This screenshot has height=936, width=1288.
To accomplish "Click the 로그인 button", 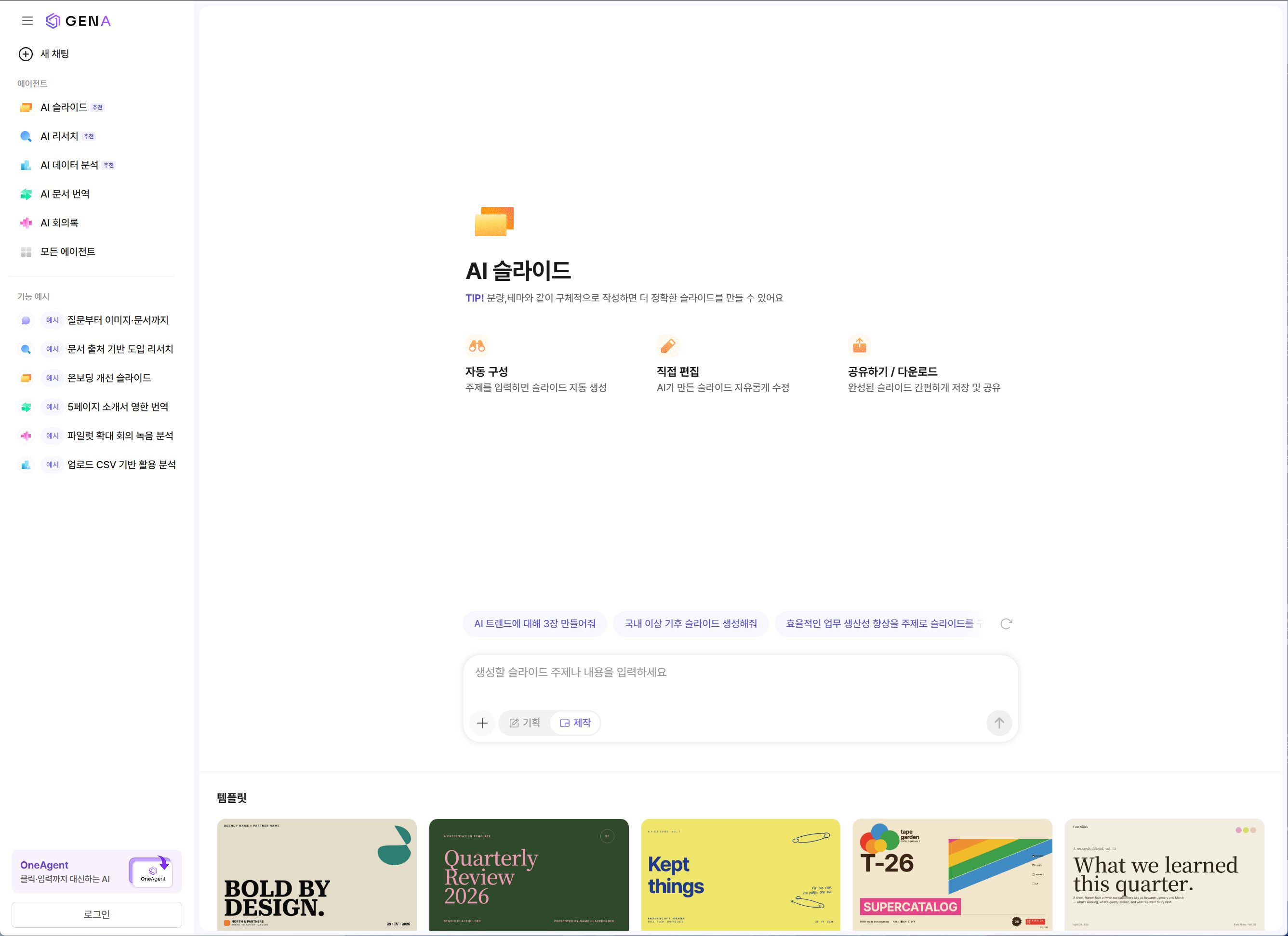I will [96, 914].
